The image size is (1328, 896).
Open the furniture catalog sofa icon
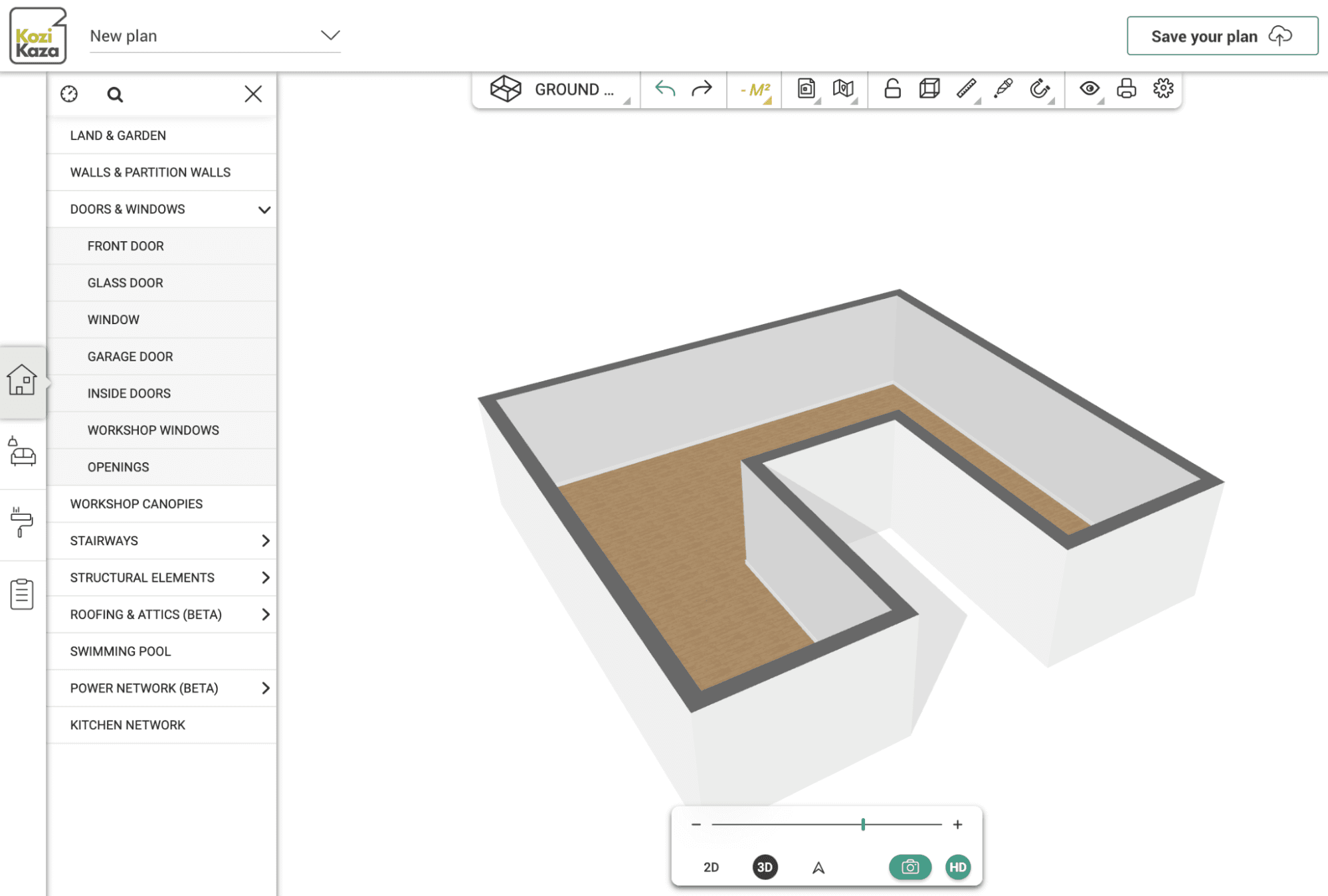pyautogui.click(x=23, y=454)
